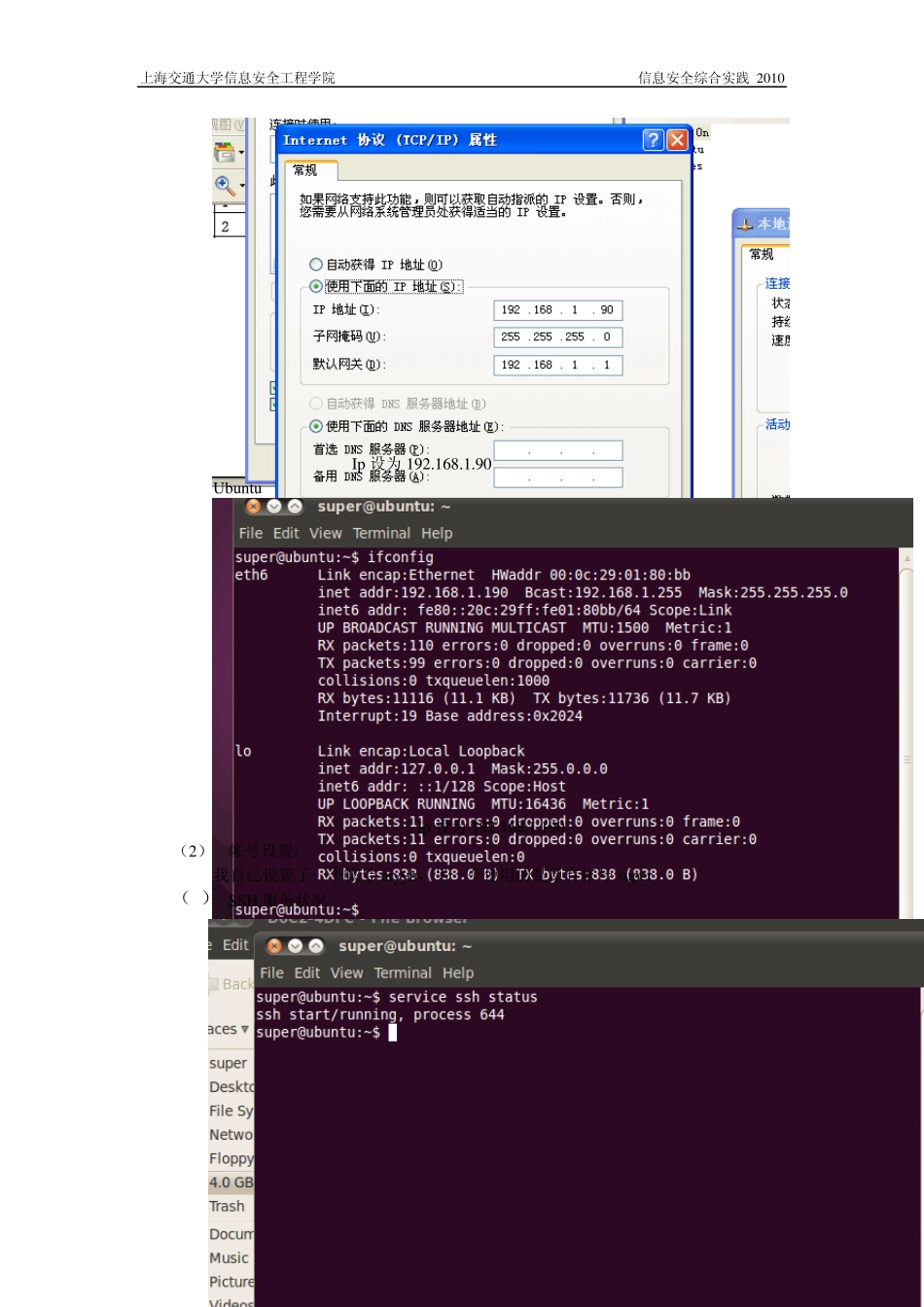
Task: Close the Internet TCP/IP properties dialog
Action: pos(677,140)
